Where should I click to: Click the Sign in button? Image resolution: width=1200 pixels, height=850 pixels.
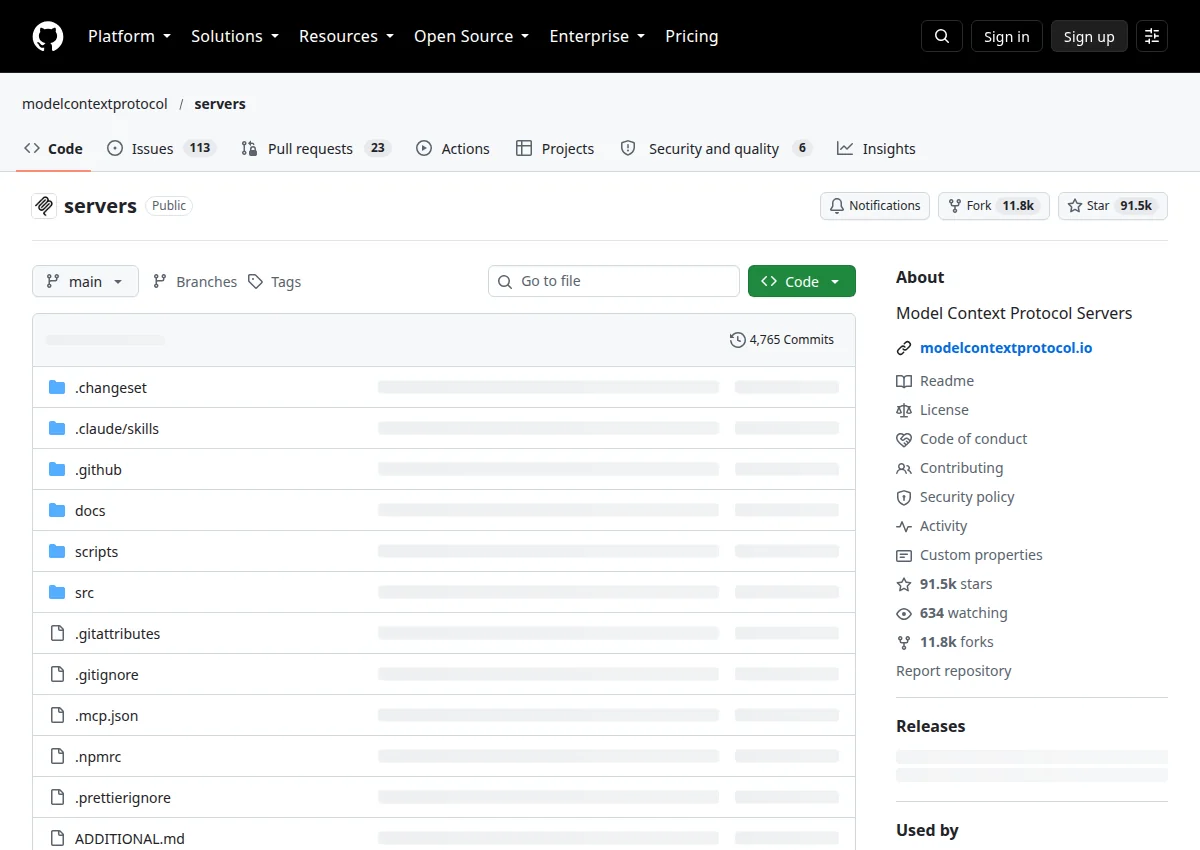click(1007, 36)
